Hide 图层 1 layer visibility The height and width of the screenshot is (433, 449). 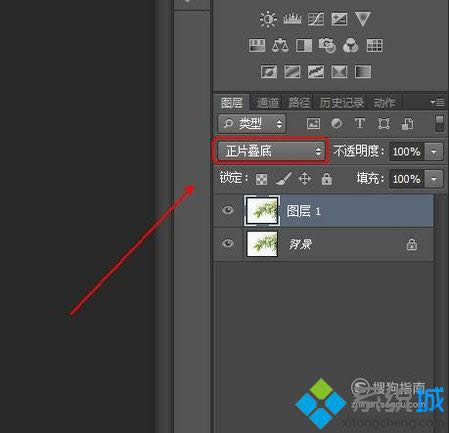point(228,210)
